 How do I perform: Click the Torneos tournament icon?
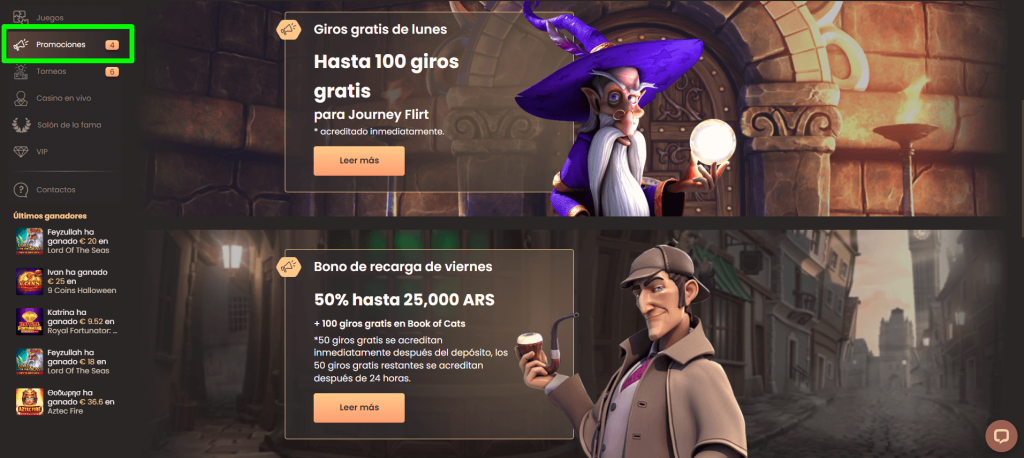point(22,71)
